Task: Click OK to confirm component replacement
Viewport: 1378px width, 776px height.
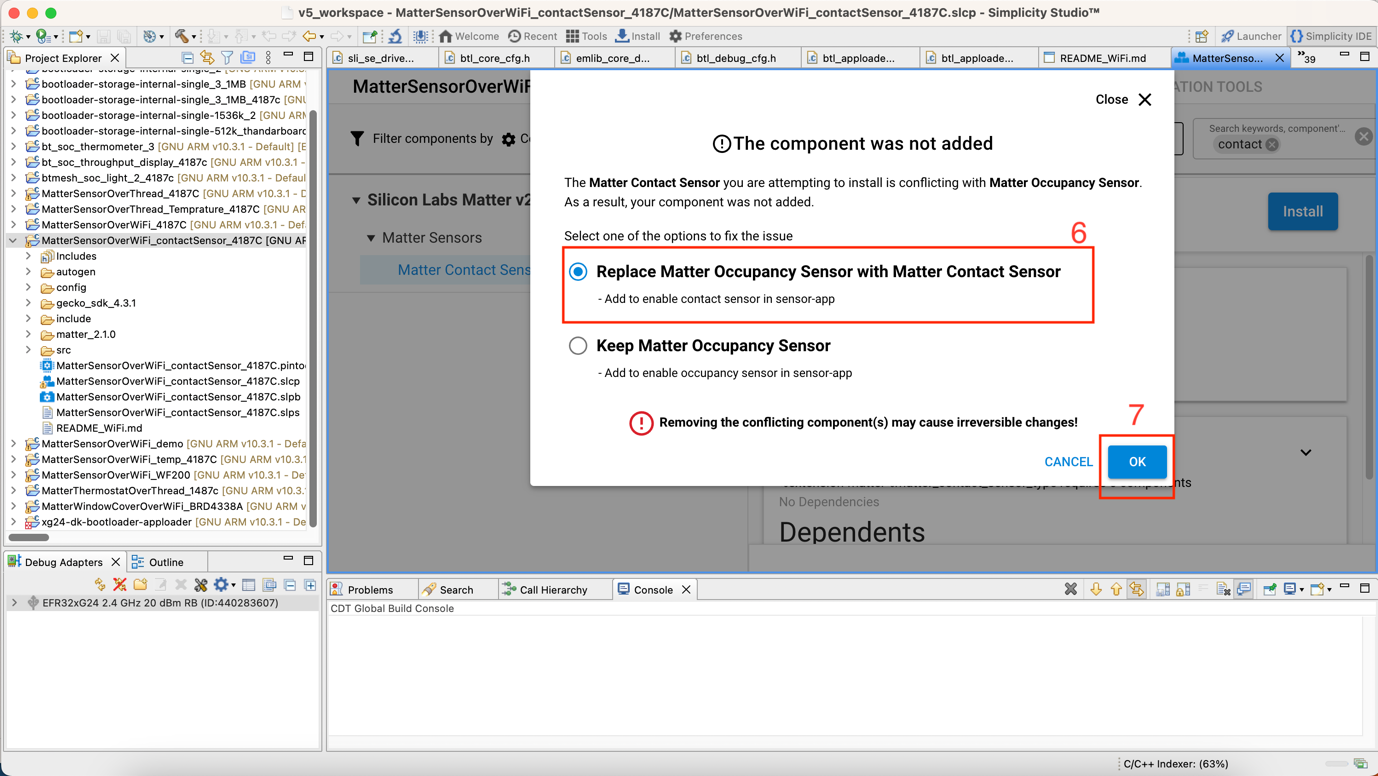Action: point(1137,462)
